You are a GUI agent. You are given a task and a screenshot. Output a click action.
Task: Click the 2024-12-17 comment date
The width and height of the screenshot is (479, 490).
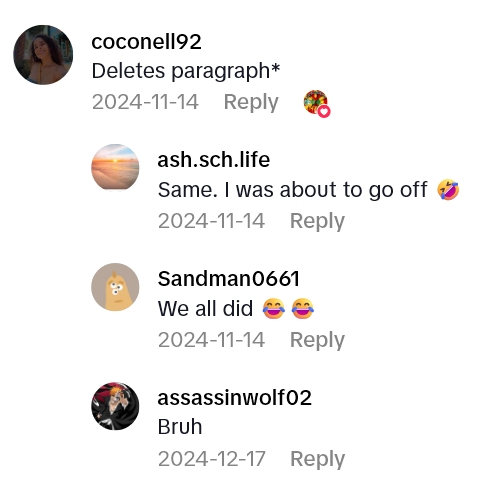click(211, 459)
